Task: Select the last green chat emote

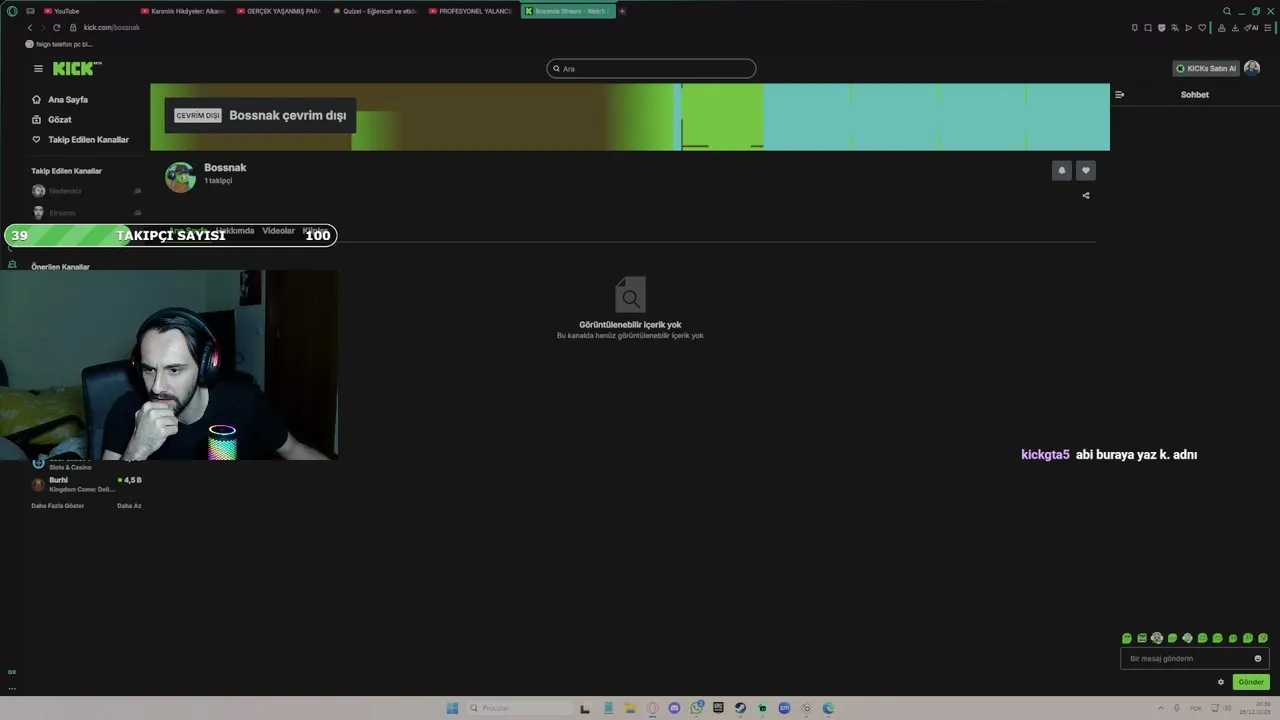Action: tap(1263, 638)
